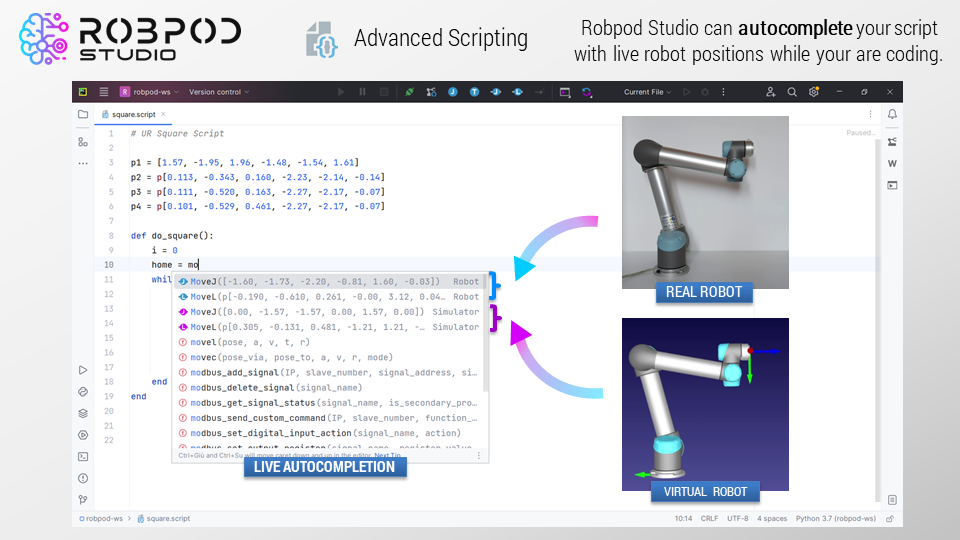The height and width of the screenshot is (540, 960).
Task: Click the green robot connect icon
Action: (410, 92)
